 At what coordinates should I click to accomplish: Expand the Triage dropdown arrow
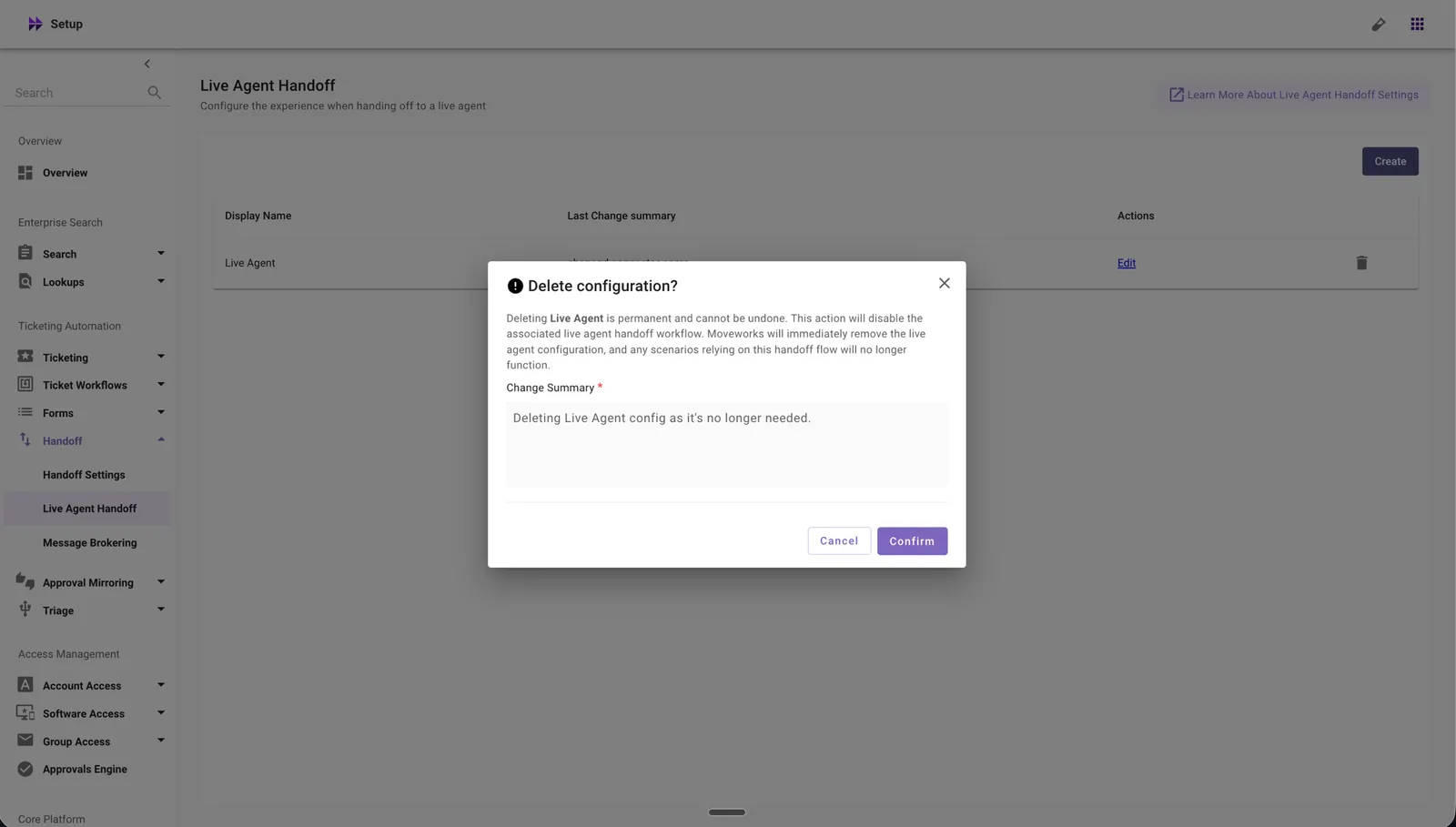tap(161, 610)
